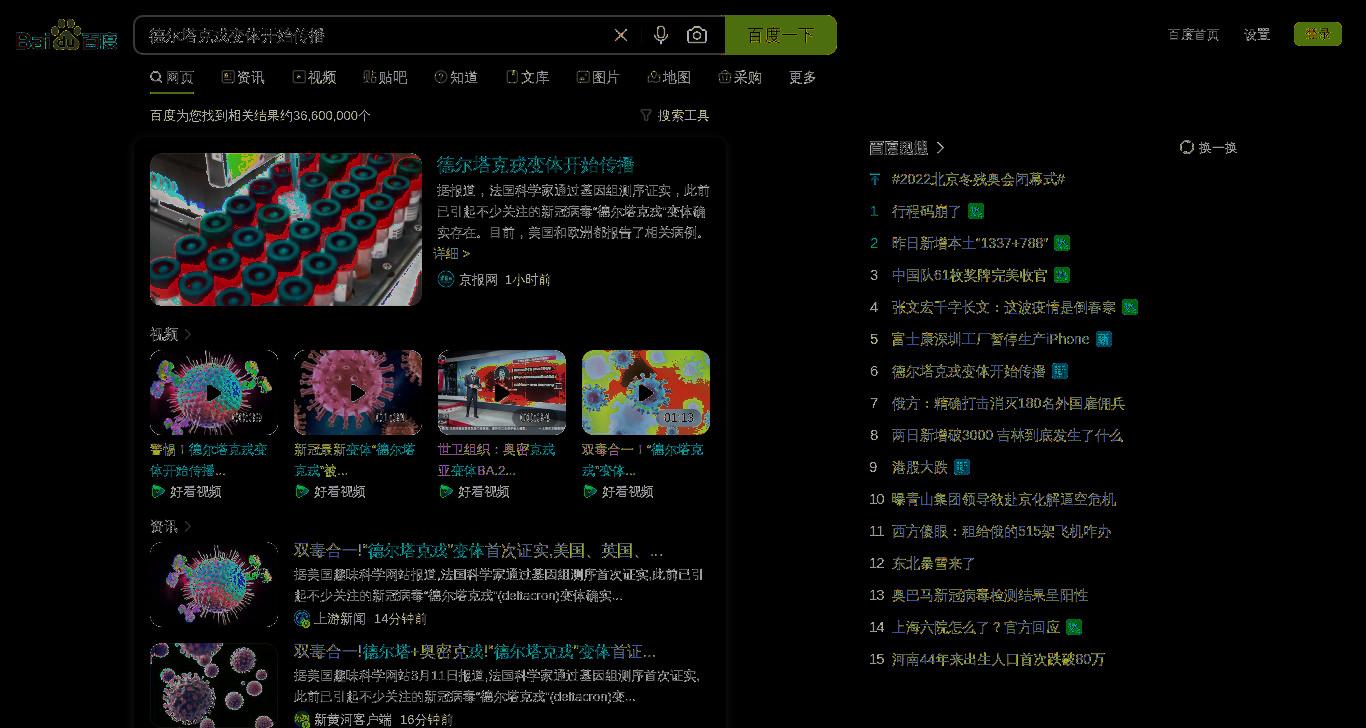Play the 01:13 video 双毒合一
Viewport: 1366px width, 728px height.
[646, 392]
